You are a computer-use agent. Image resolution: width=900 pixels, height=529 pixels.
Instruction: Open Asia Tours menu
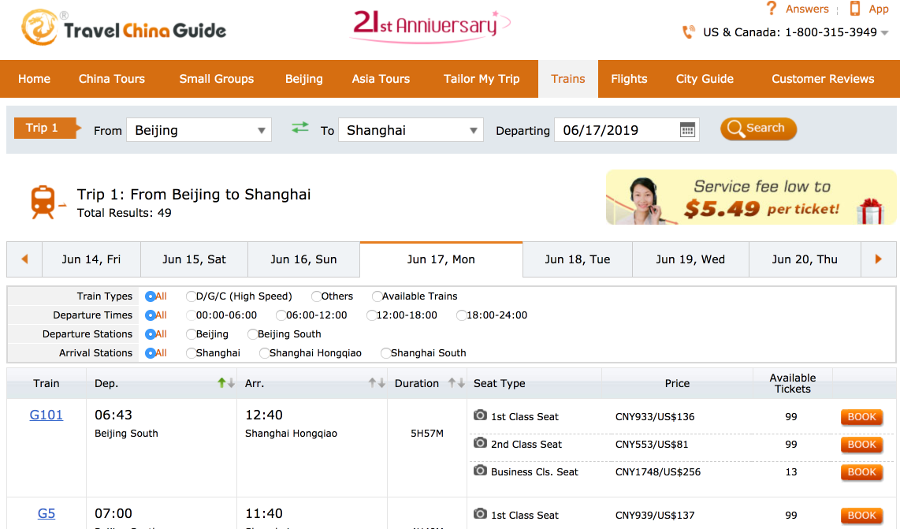[x=381, y=79]
